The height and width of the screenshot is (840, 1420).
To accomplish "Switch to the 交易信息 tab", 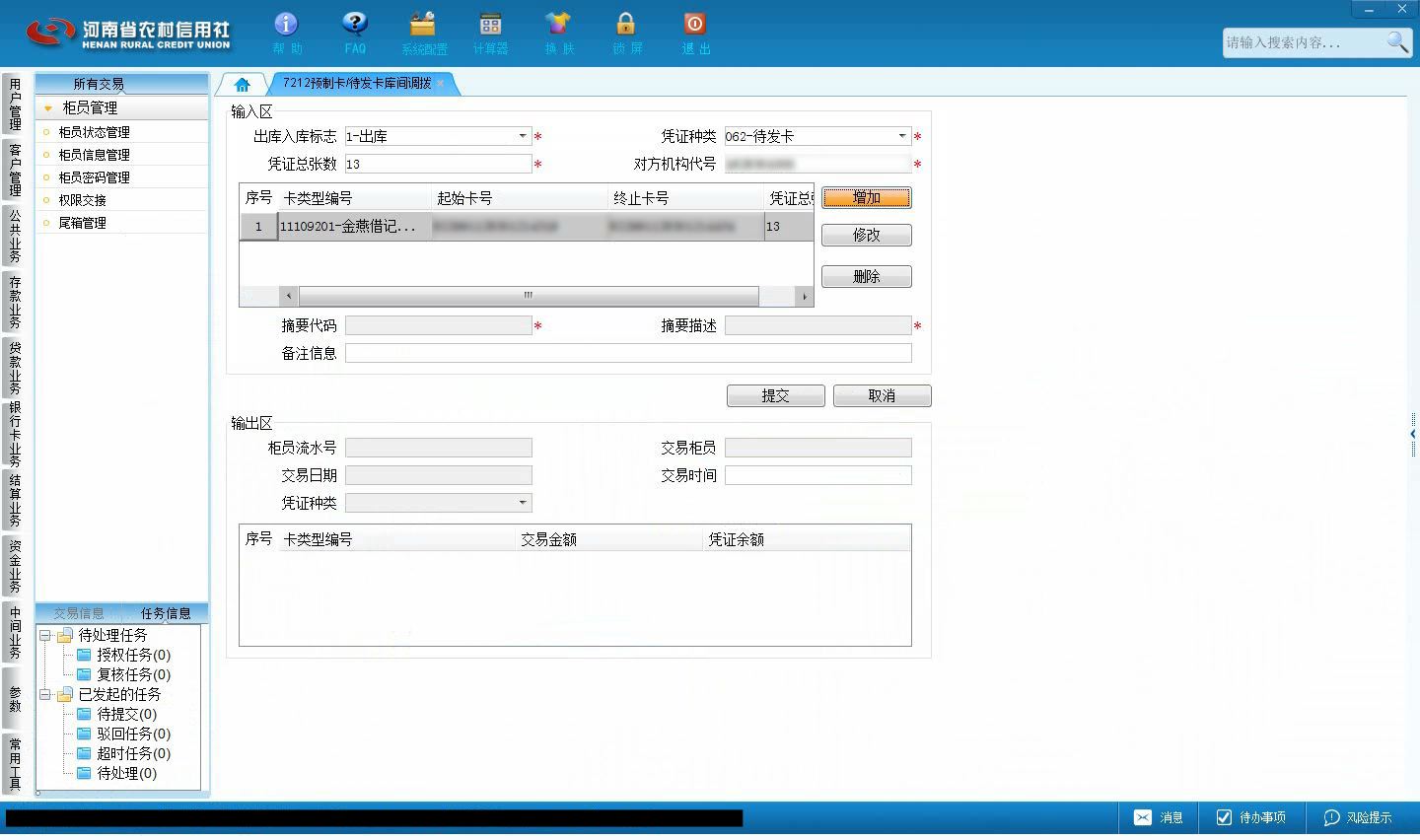I will (x=79, y=613).
